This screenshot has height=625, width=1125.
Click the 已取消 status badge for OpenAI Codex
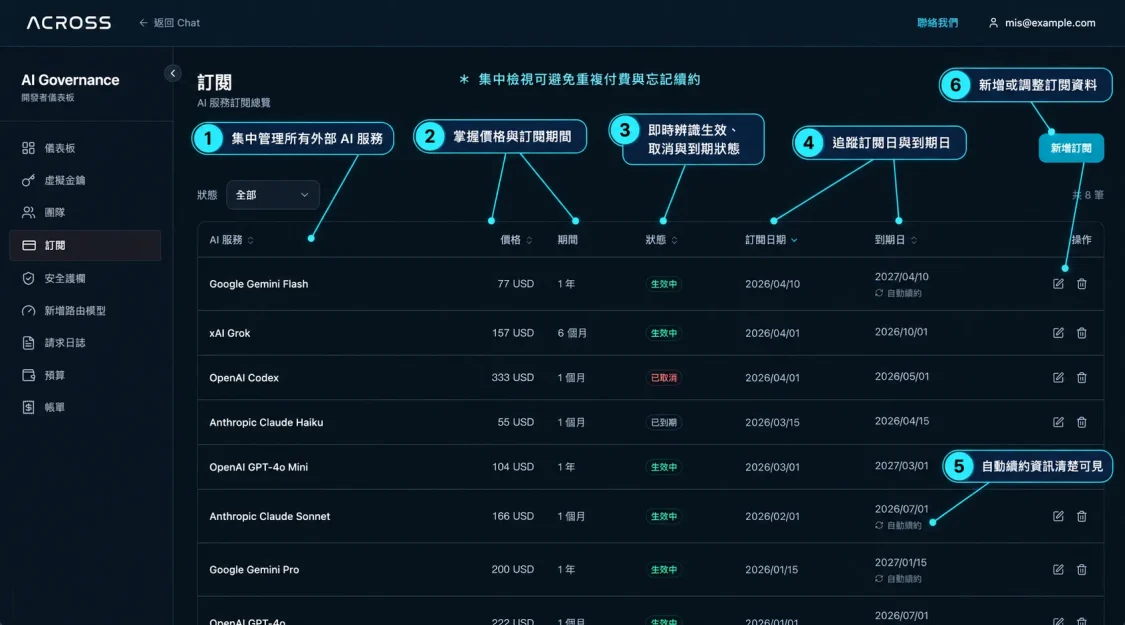(664, 377)
